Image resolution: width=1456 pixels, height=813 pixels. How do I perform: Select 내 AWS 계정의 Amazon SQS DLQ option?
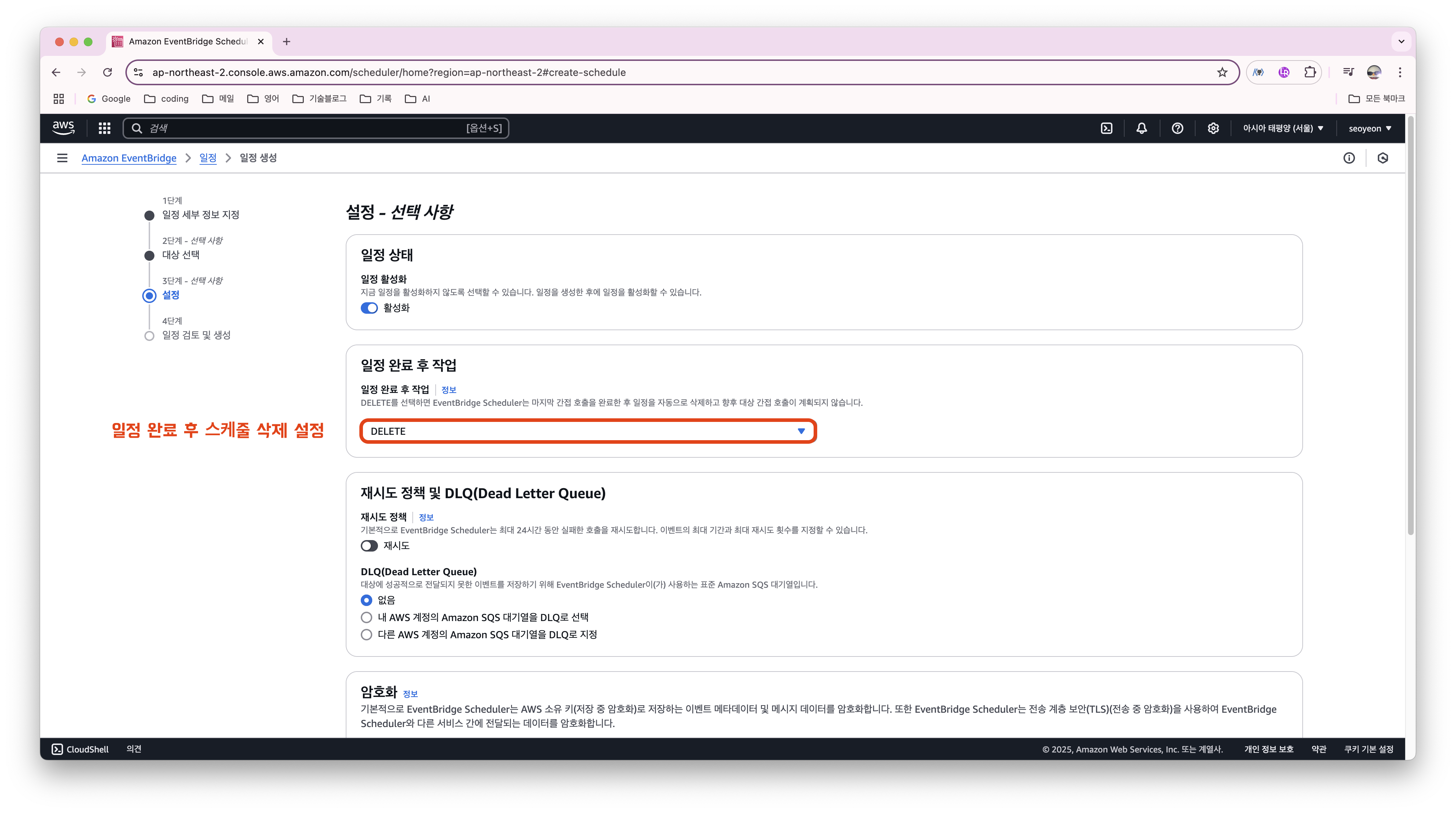[x=366, y=617]
